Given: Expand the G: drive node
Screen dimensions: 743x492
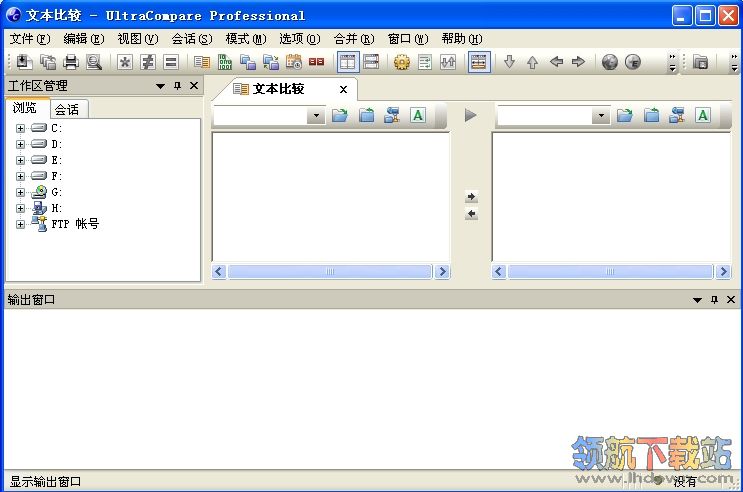Looking at the screenshot, I should click(20, 192).
